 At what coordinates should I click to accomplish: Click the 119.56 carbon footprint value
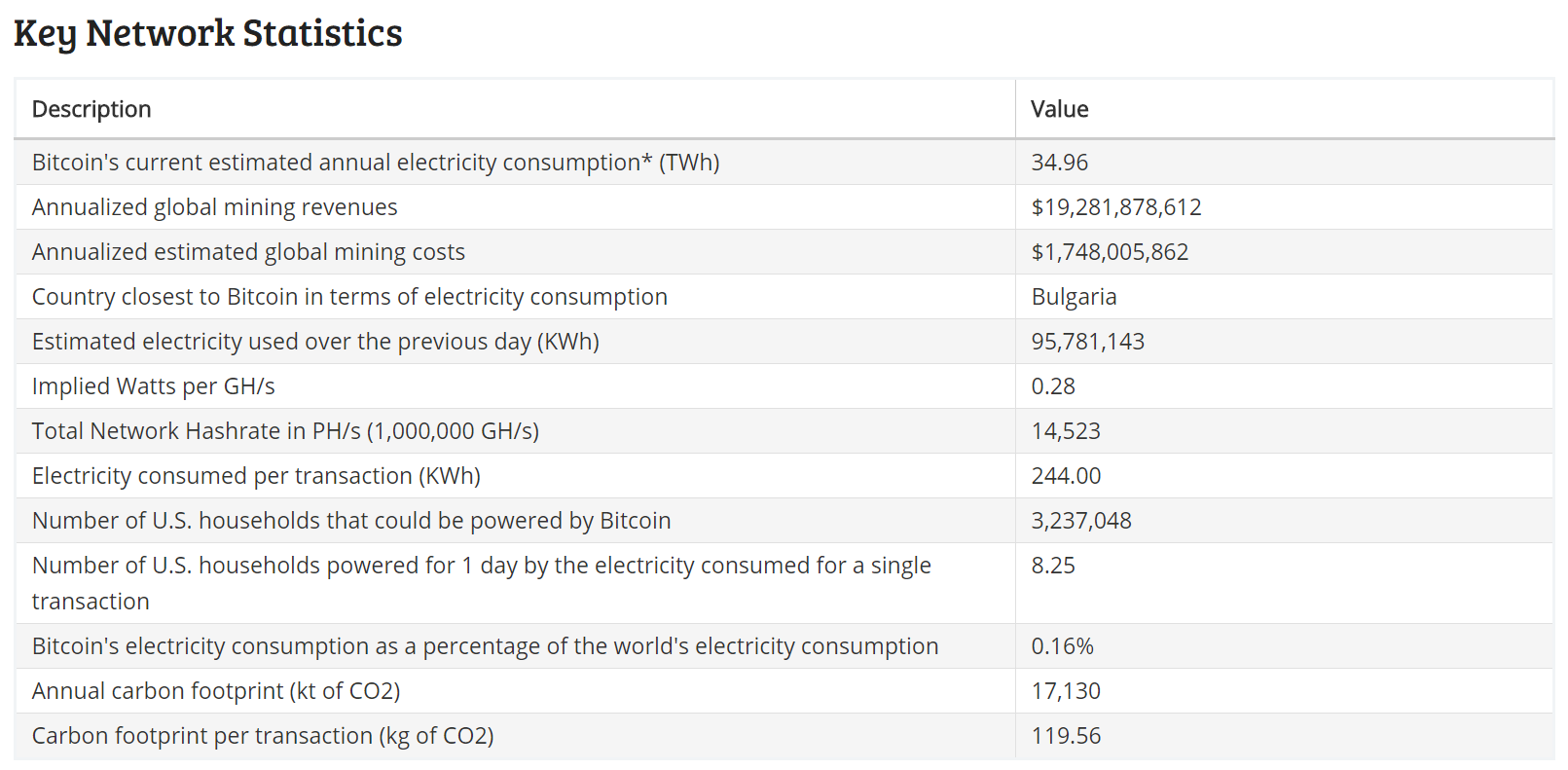pos(1066,736)
